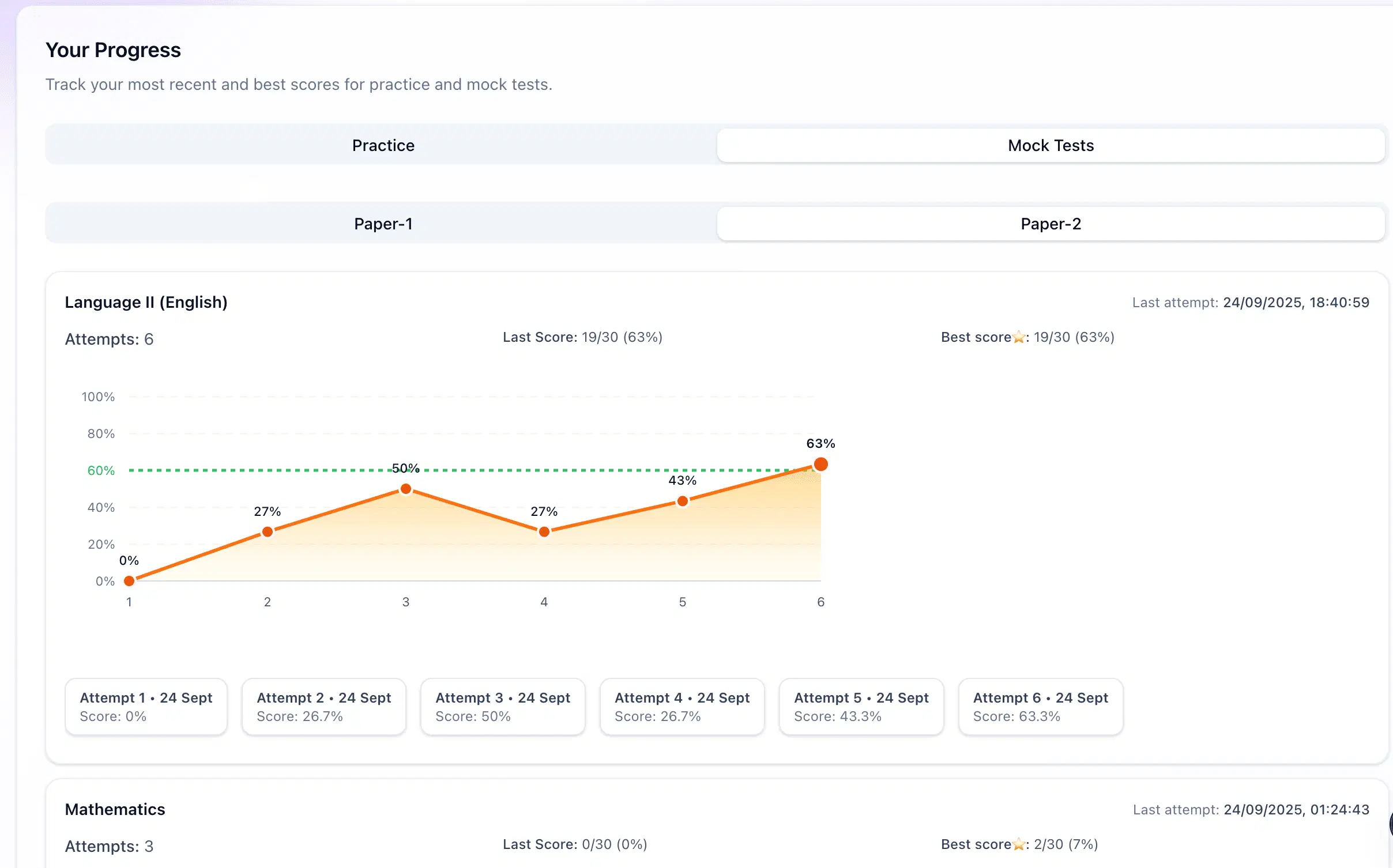The image size is (1393, 868).
Task: Select the Mock Tests tab
Action: [x=1050, y=145]
